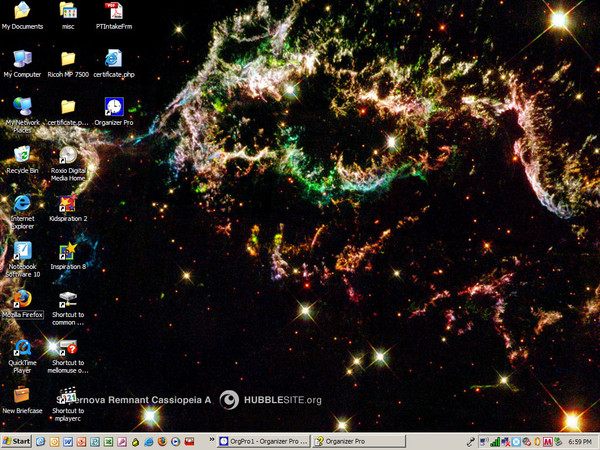The image size is (600, 450).
Task: Select the Recycle Bin icon
Action: coord(22,155)
